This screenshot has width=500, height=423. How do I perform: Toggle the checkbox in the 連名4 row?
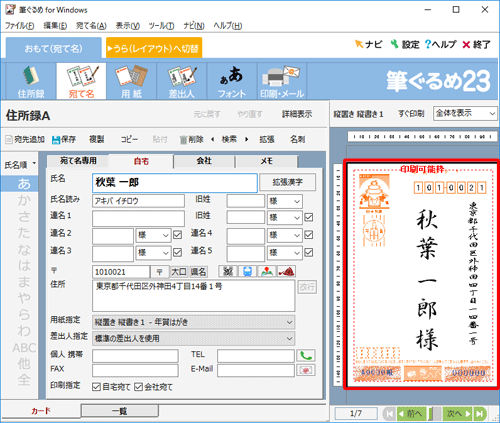coord(309,235)
